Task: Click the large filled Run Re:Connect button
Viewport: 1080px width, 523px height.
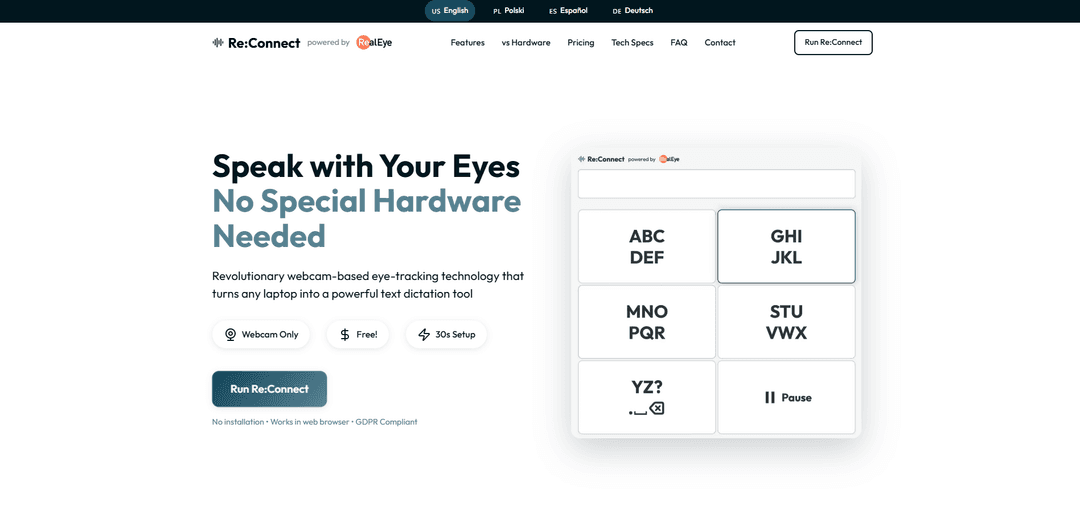Action: [x=269, y=389]
